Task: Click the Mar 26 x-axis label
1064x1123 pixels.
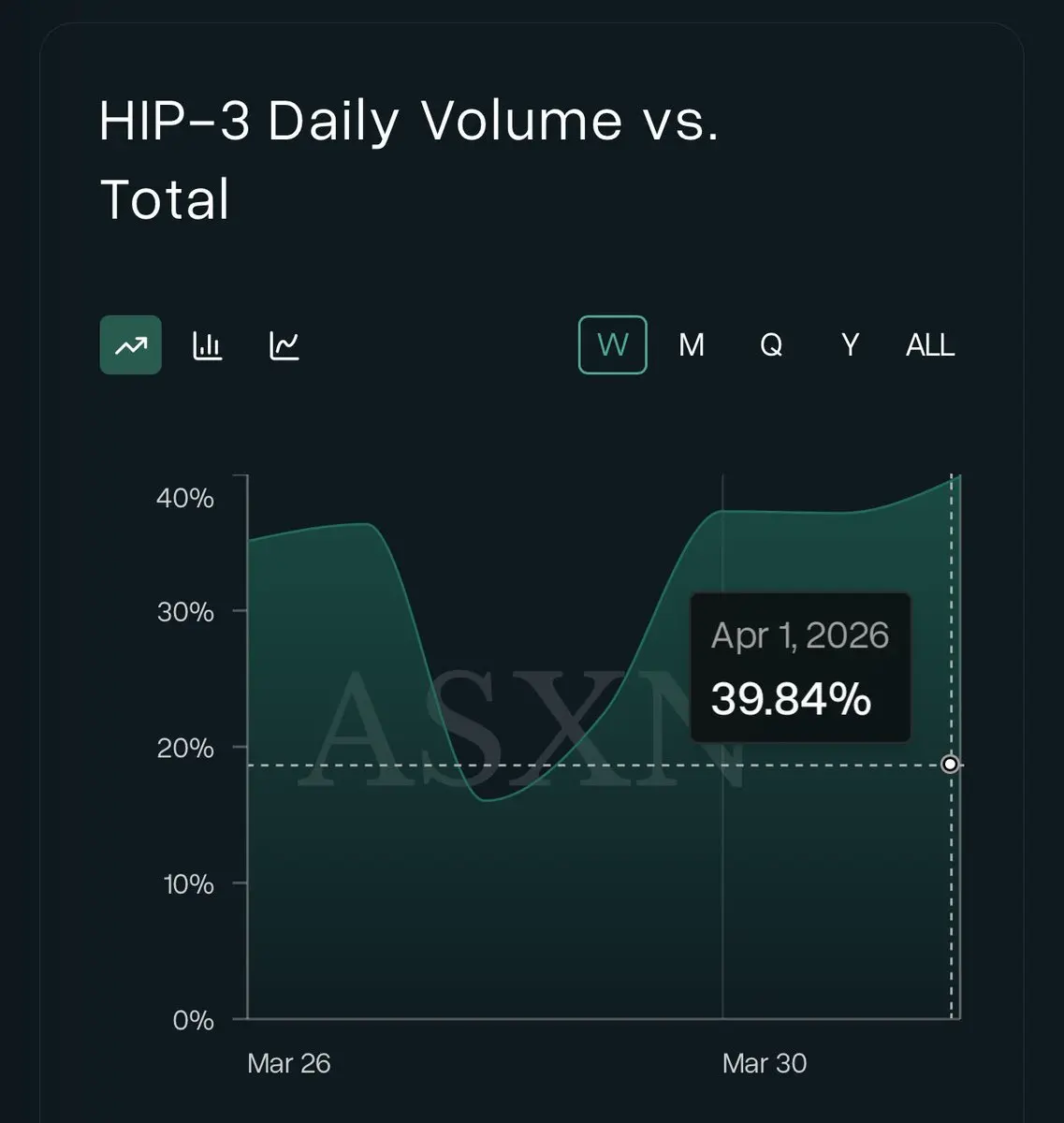Action: click(x=288, y=1063)
